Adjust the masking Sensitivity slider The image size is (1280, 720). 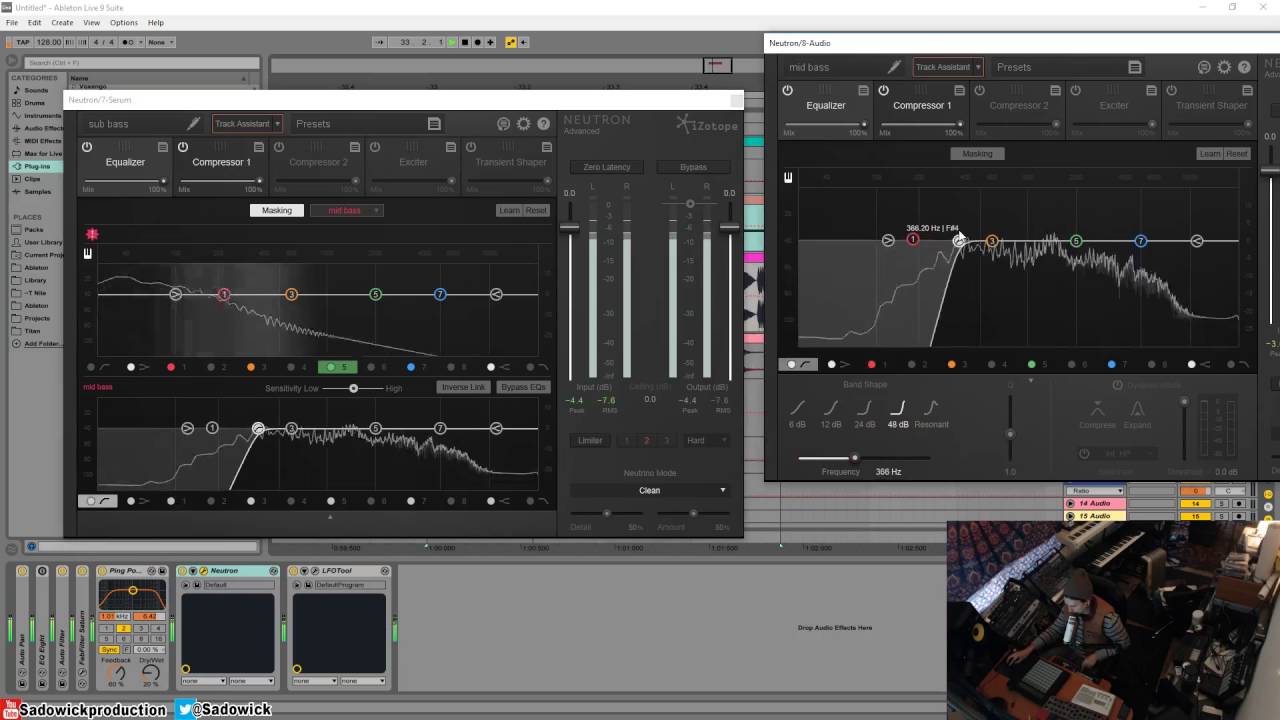point(353,388)
